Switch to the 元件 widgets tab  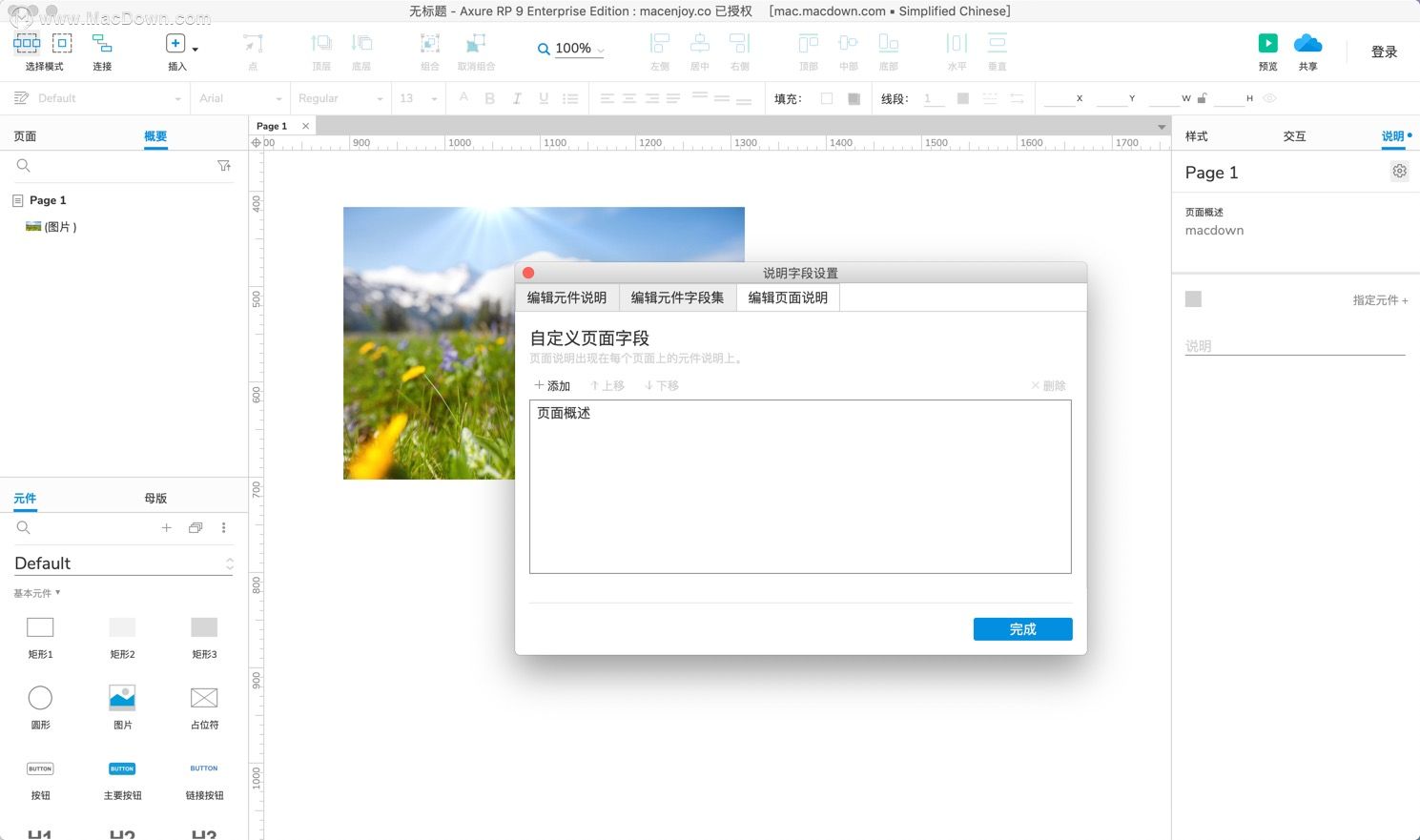pyautogui.click(x=25, y=499)
